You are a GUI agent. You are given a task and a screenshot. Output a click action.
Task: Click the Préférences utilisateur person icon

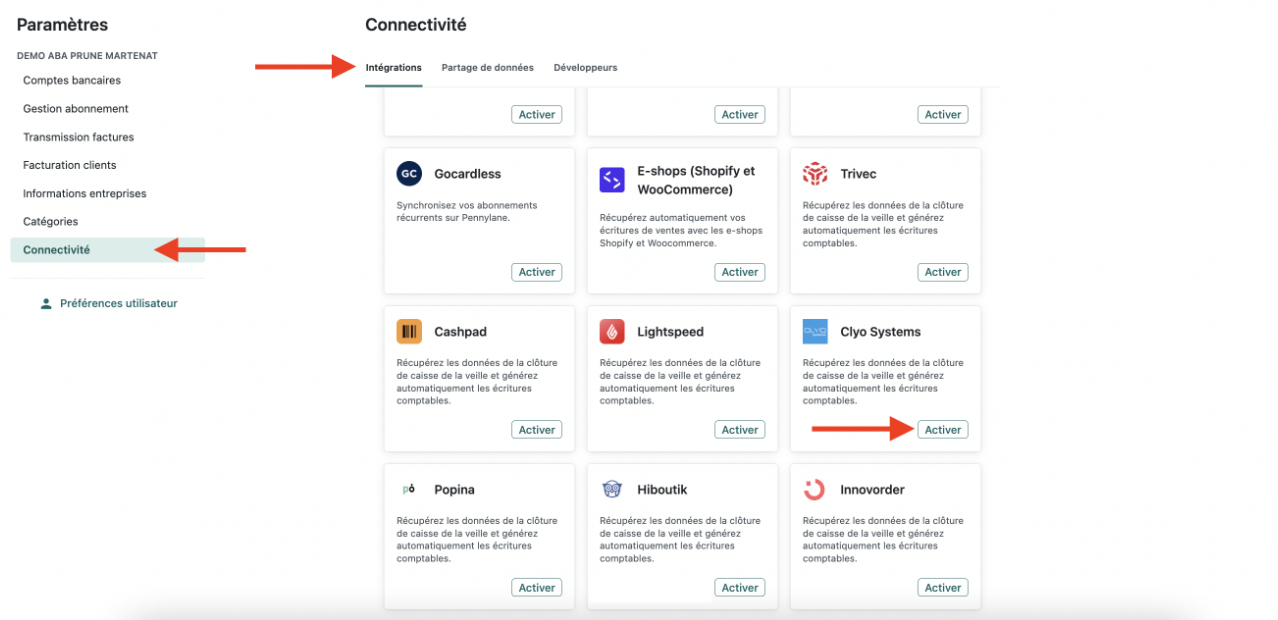click(x=46, y=303)
